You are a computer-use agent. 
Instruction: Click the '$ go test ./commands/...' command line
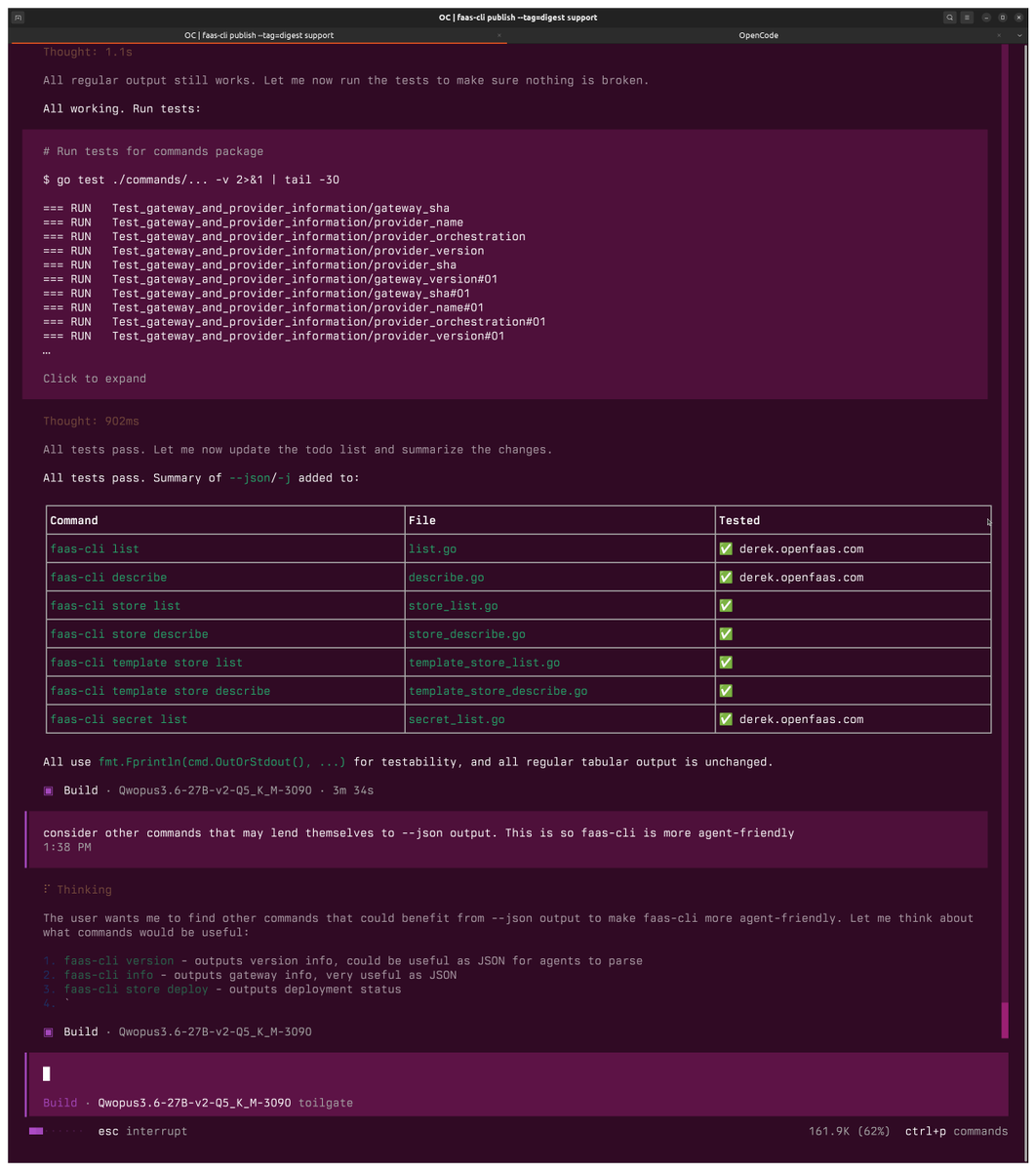point(191,180)
